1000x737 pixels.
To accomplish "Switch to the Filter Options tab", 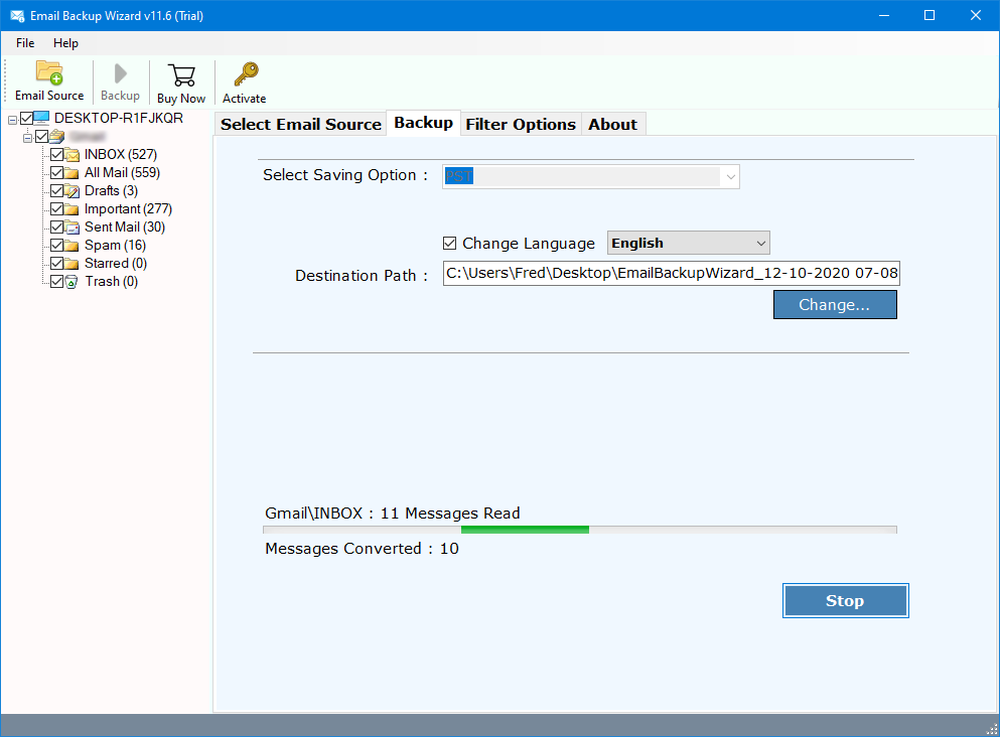I will point(520,123).
